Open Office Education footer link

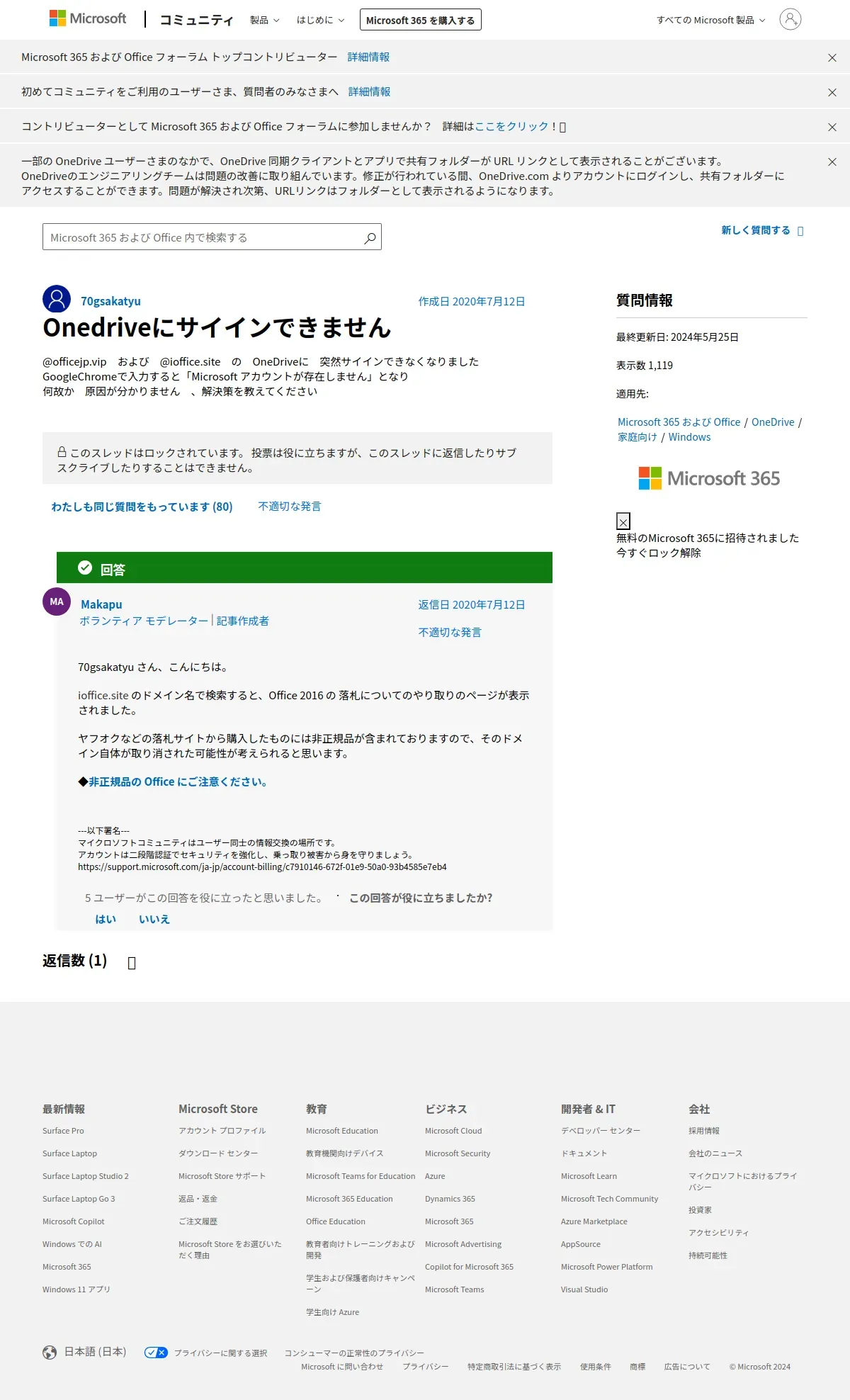336,1221
